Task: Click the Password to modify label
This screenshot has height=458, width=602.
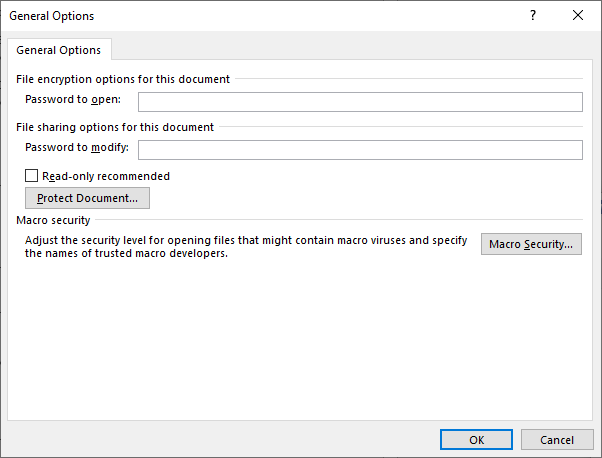Action: tap(77, 147)
